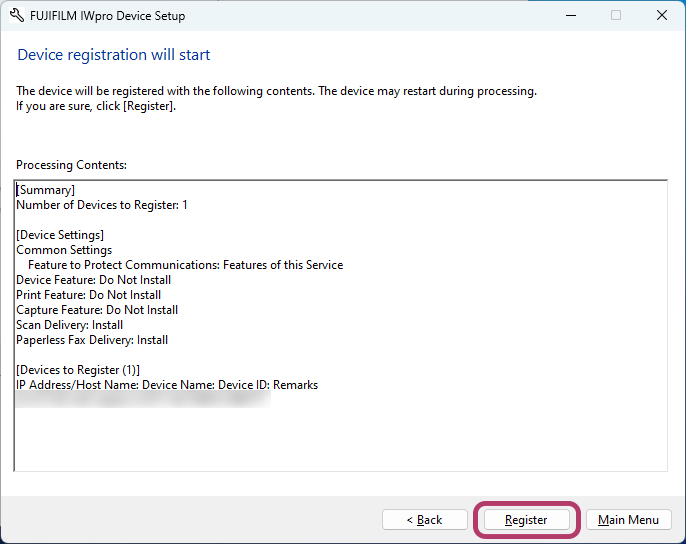Viewport: 686px width, 544px height.
Task: Click 'Paperless Fax Delivery: Install' line
Action: coord(92,340)
